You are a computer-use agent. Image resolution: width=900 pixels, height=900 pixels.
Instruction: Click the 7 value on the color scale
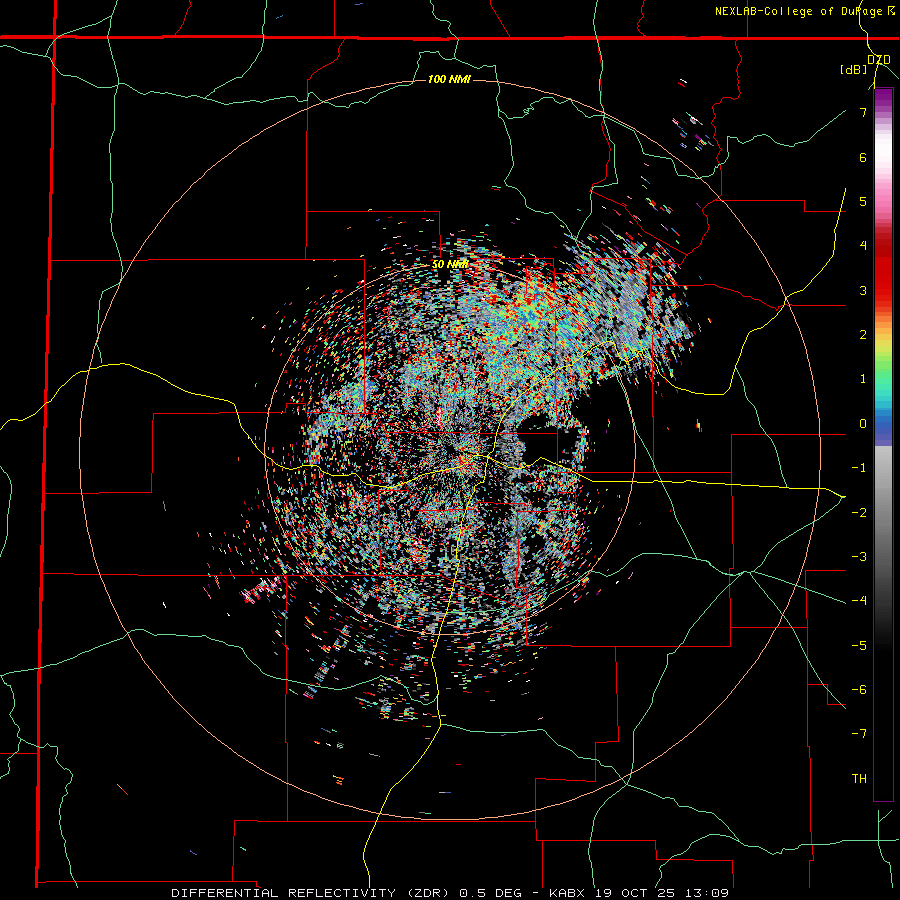point(863,112)
